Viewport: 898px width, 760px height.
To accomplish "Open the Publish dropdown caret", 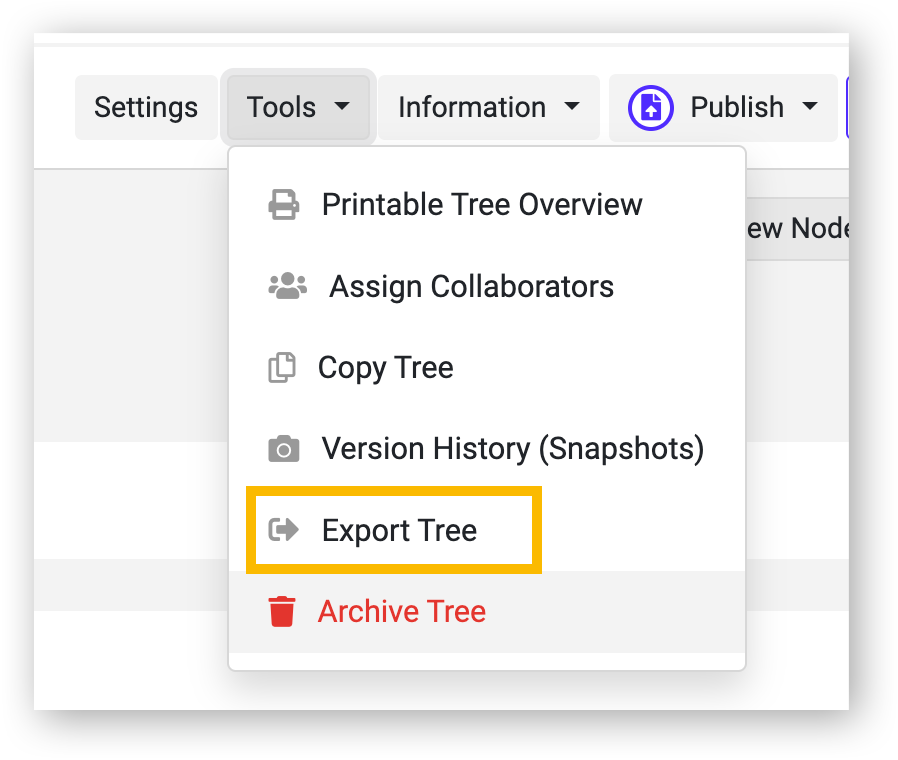I will tap(810, 106).
